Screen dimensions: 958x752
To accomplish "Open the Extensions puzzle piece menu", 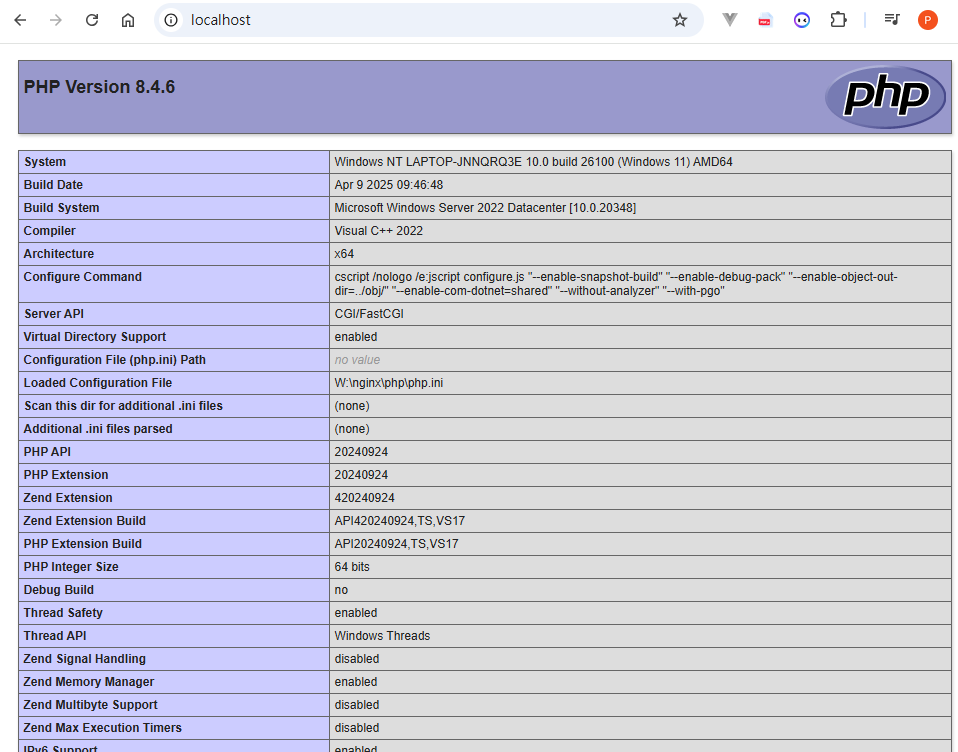I will [838, 20].
